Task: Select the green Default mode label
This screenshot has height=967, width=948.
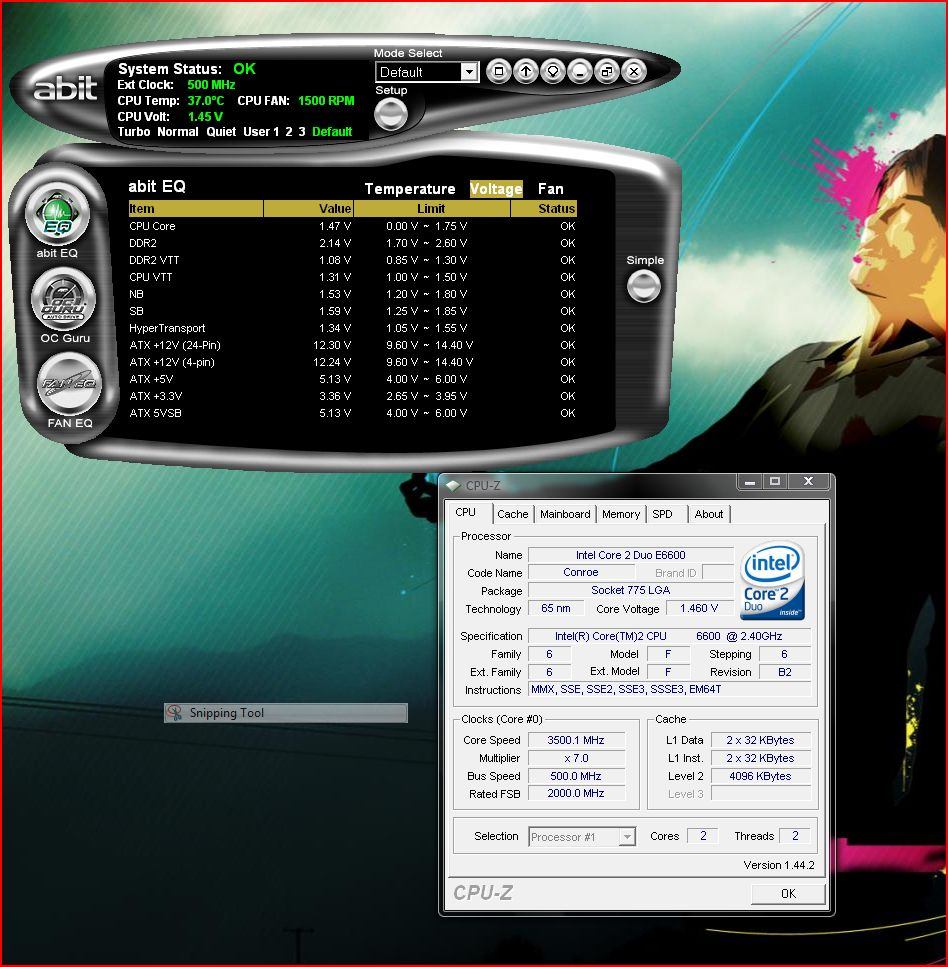Action: [332, 131]
